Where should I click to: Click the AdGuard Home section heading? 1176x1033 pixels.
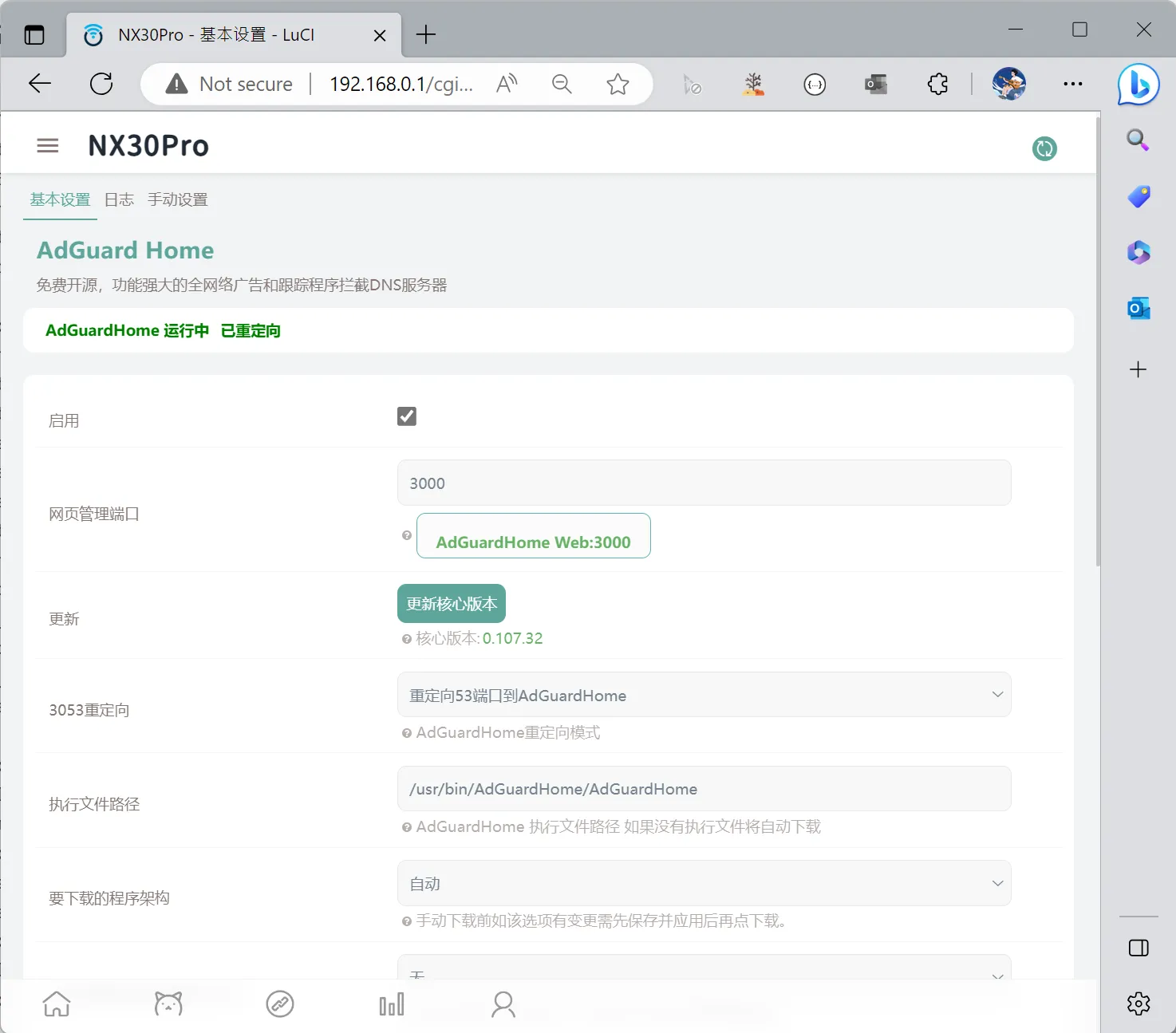coord(125,250)
